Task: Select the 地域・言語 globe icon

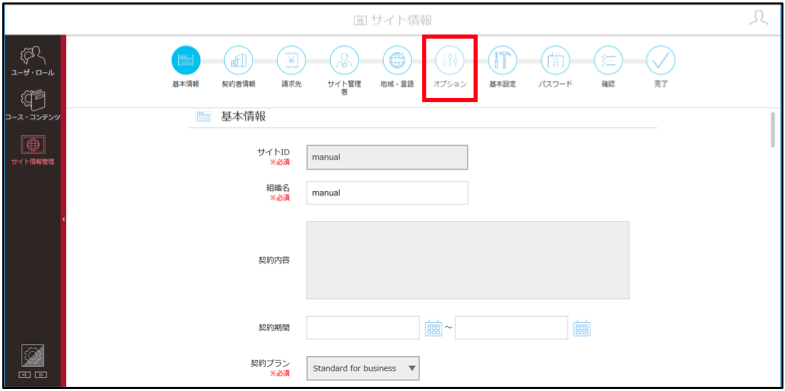Action: coord(398,60)
